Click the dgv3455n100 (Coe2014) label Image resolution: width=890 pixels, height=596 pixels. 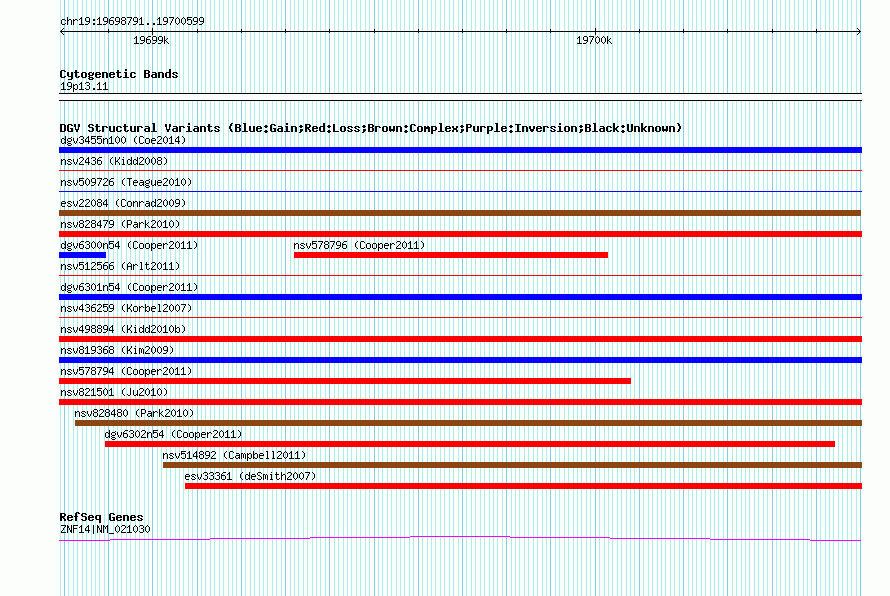click(123, 140)
